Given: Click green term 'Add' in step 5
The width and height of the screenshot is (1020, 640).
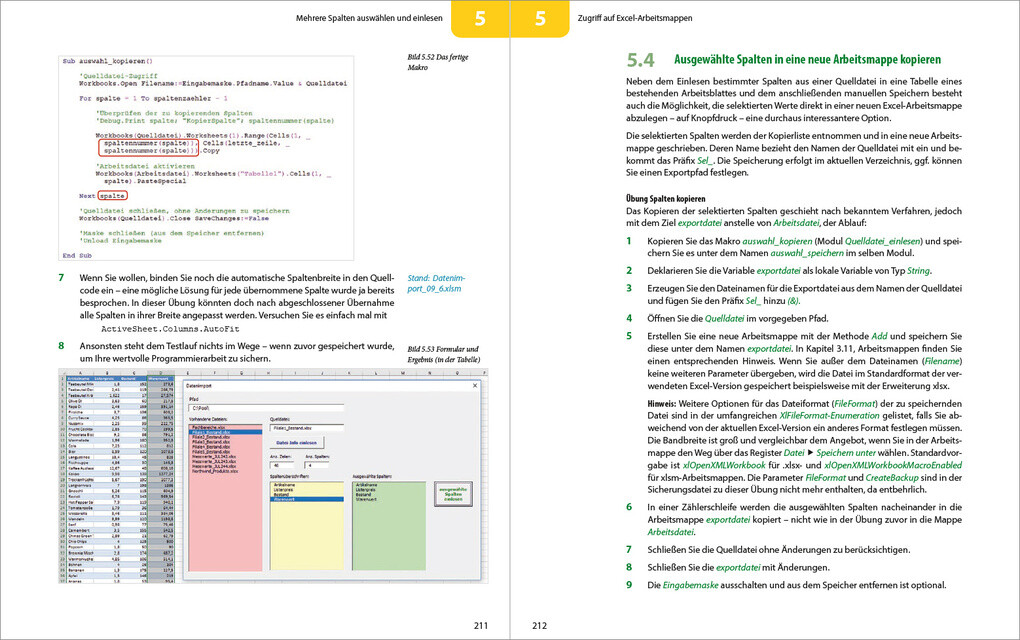Looking at the screenshot, I should (879, 336).
